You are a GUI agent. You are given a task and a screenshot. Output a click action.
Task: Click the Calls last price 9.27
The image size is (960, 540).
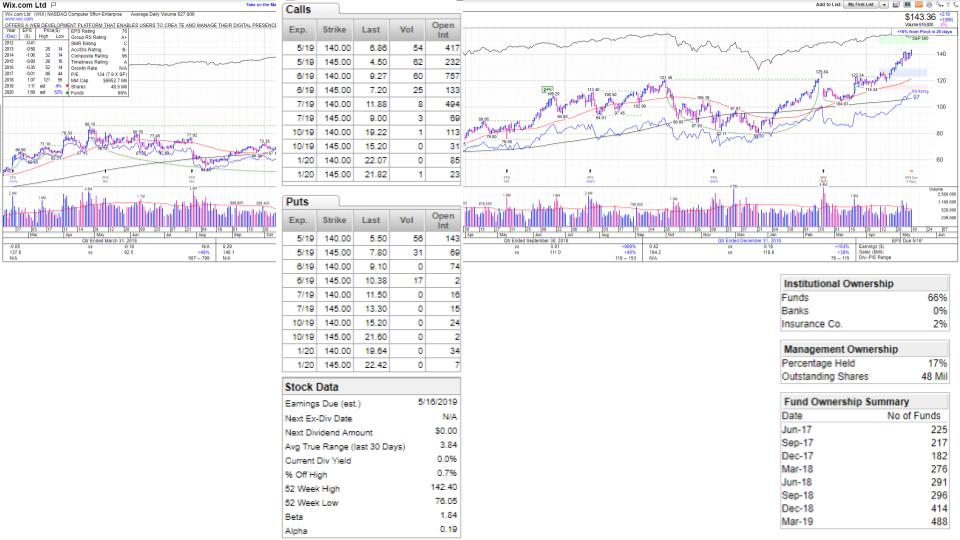click(x=378, y=76)
